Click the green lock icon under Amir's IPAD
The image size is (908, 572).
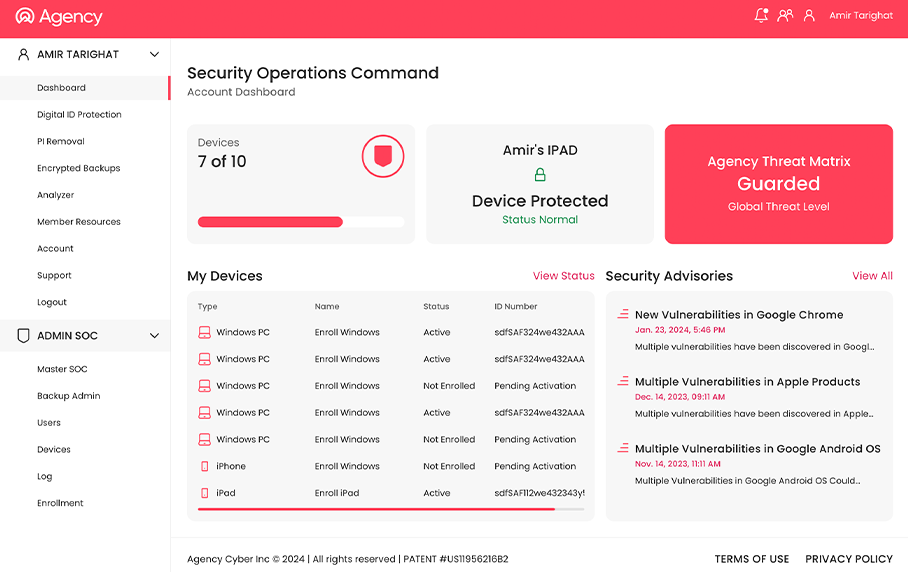pyautogui.click(x=540, y=175)
